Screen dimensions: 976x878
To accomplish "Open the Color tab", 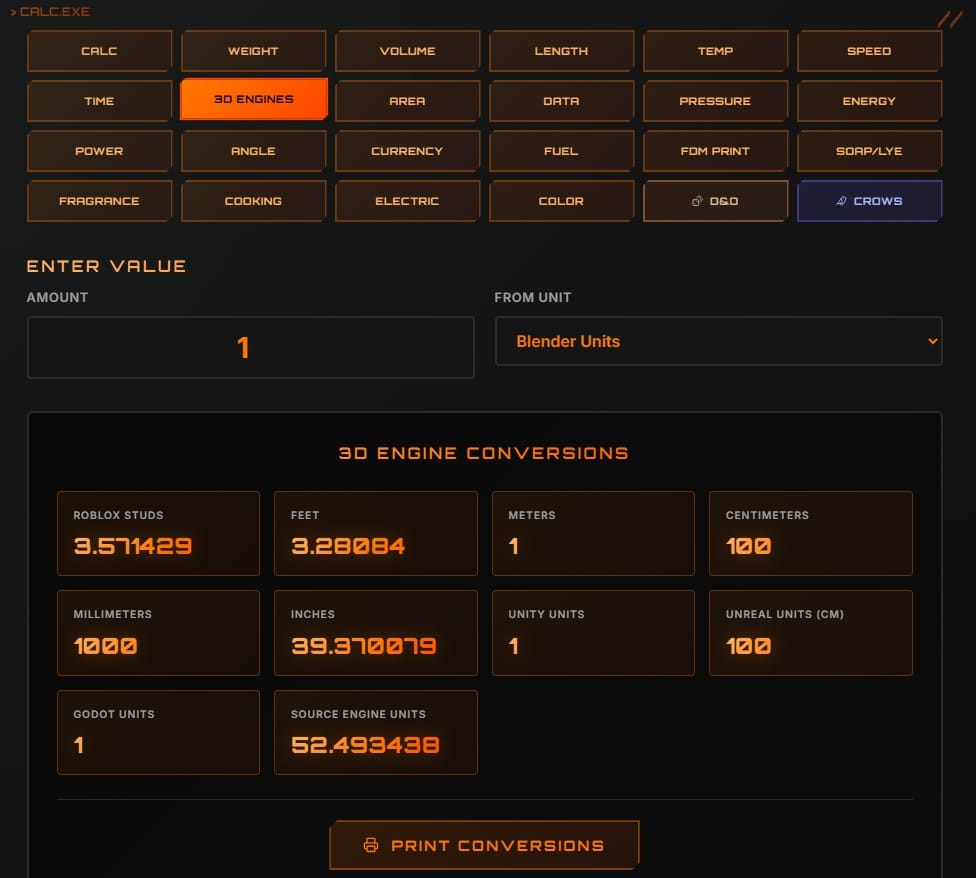I will click(x=561, y=201).
